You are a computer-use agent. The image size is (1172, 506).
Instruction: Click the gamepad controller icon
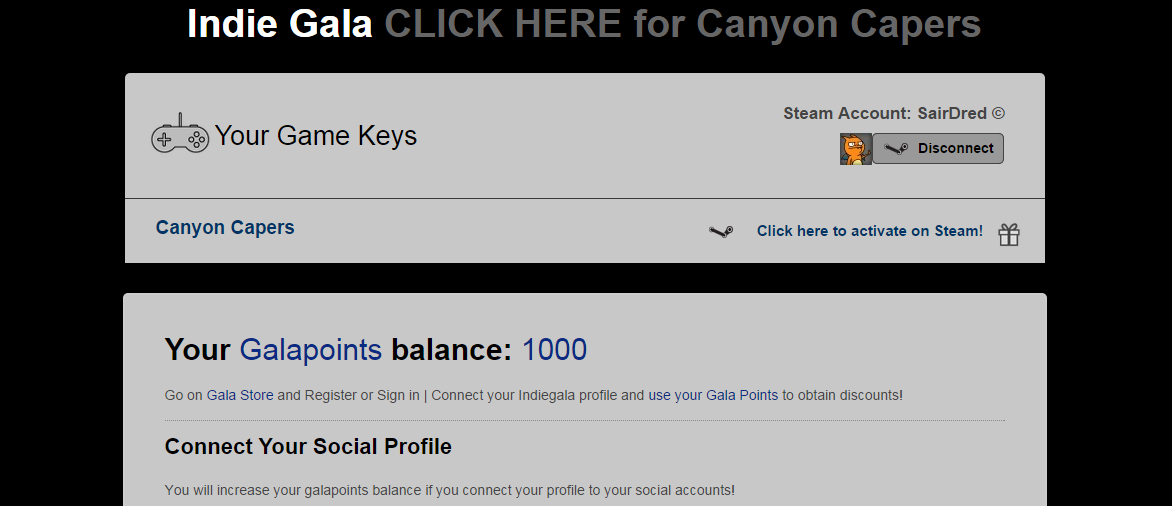coord(180,134)
